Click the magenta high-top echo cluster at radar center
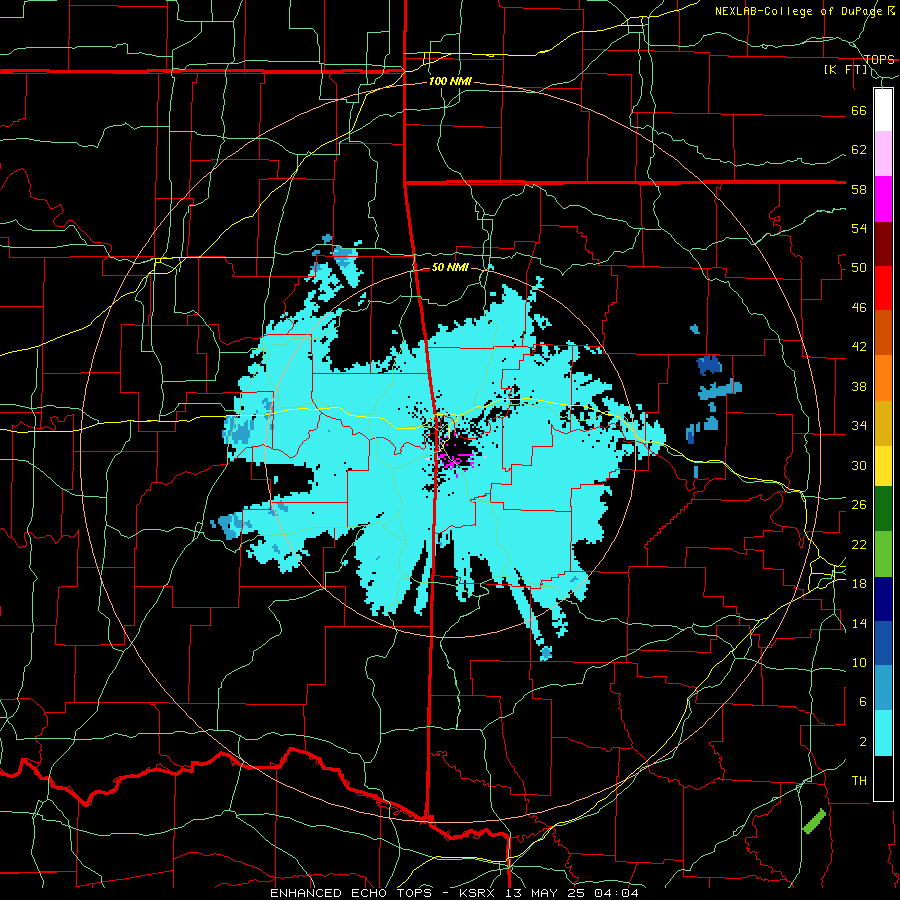Image resolution: width=900 pixels, height=900 pixels. point(455,459)
